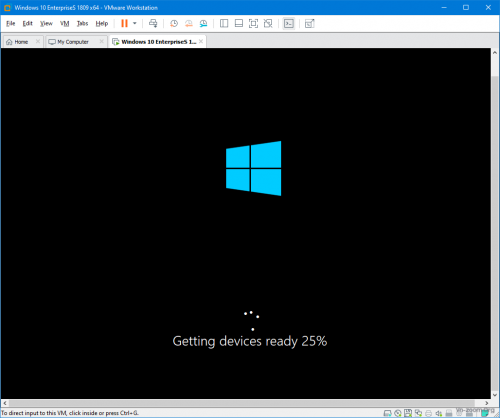Screen dimensions: 500x418
Task: Open the snapshot manager
Action: pos(203,23)
